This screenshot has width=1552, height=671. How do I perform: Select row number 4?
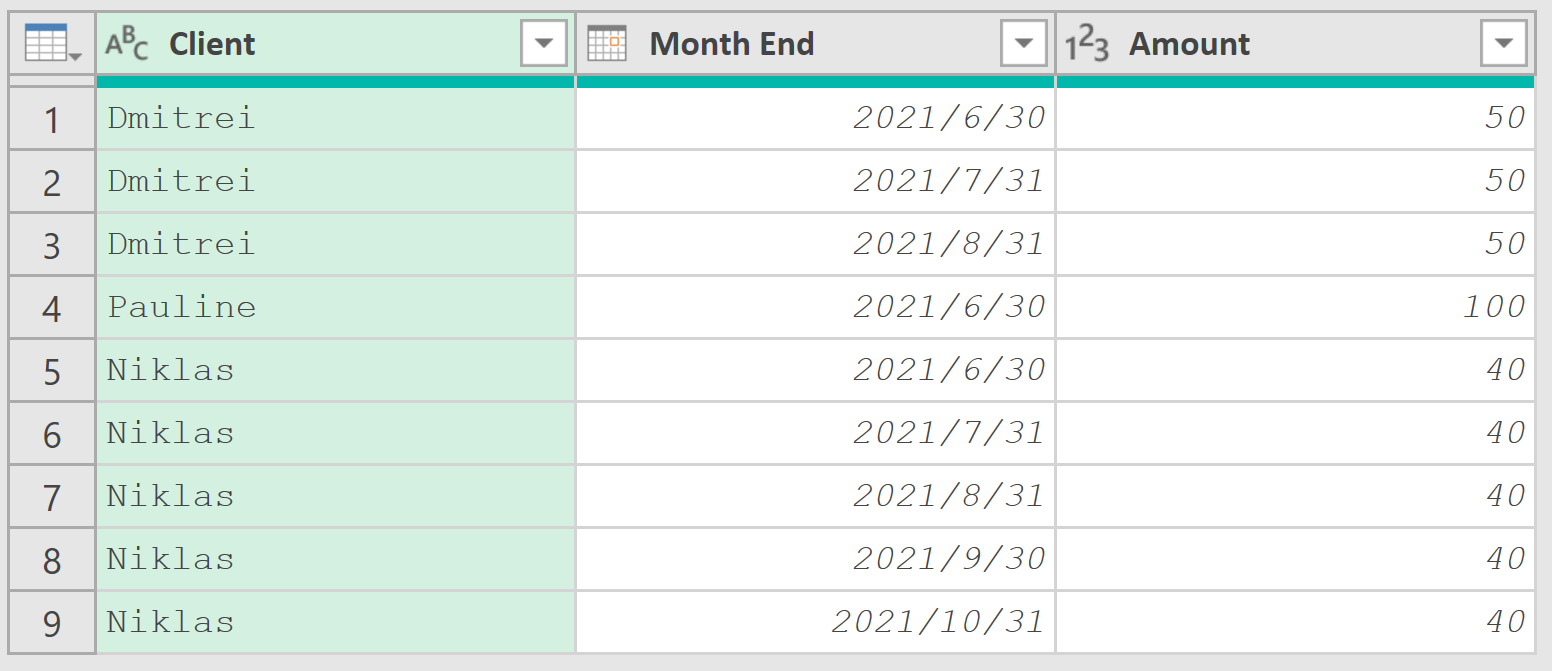[x=52, y=308]
